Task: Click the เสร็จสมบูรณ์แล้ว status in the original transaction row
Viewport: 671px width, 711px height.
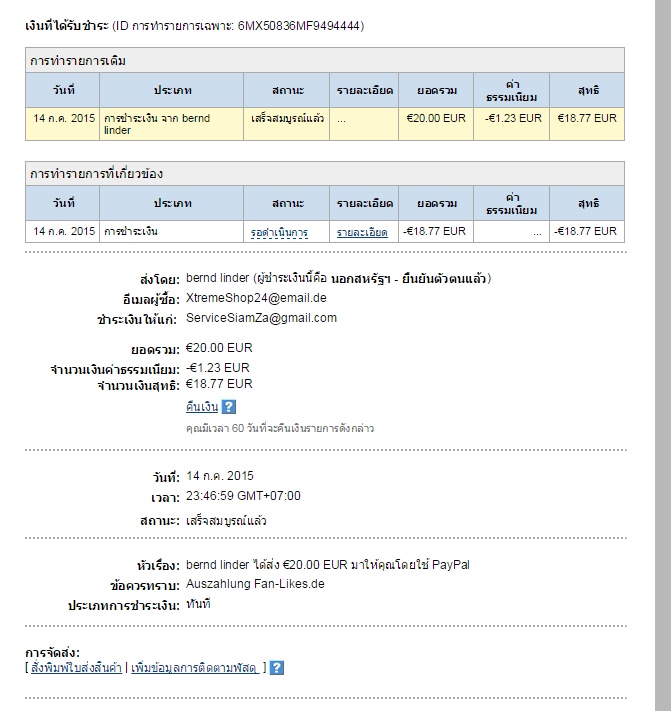Action: coord(287,118)
